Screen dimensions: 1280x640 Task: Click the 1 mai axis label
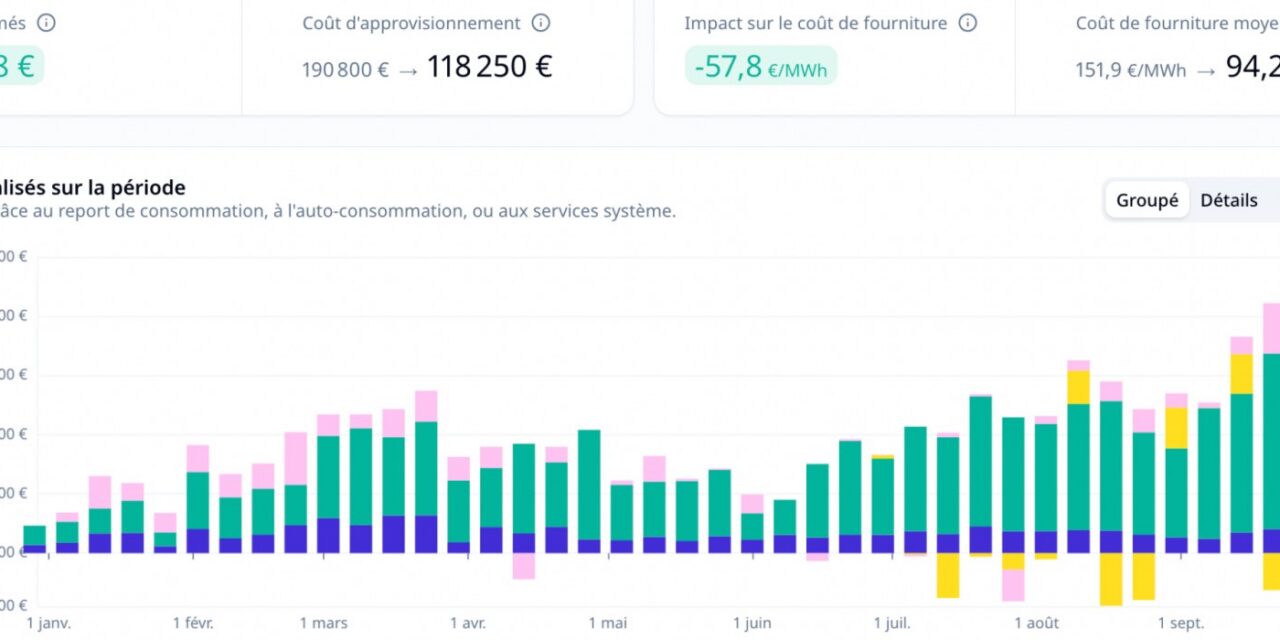pos(606,623)
